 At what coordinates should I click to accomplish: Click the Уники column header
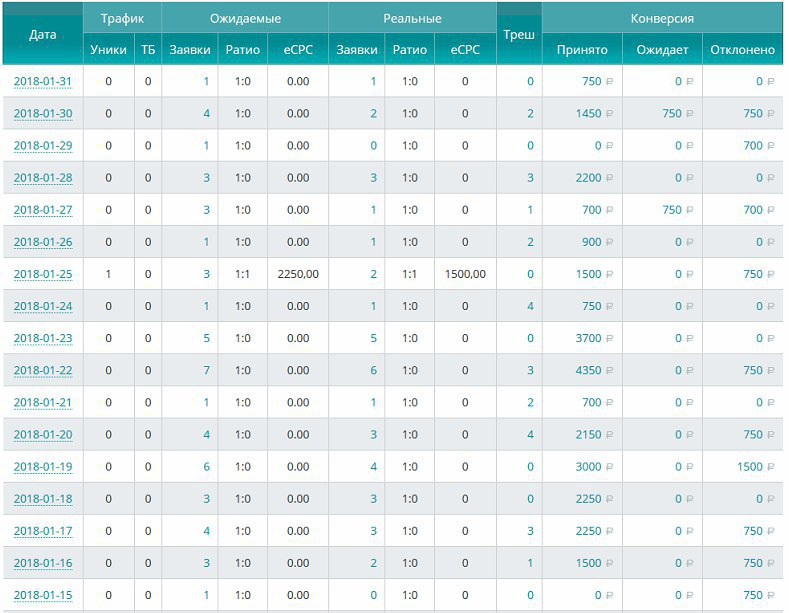pos(108,50)
